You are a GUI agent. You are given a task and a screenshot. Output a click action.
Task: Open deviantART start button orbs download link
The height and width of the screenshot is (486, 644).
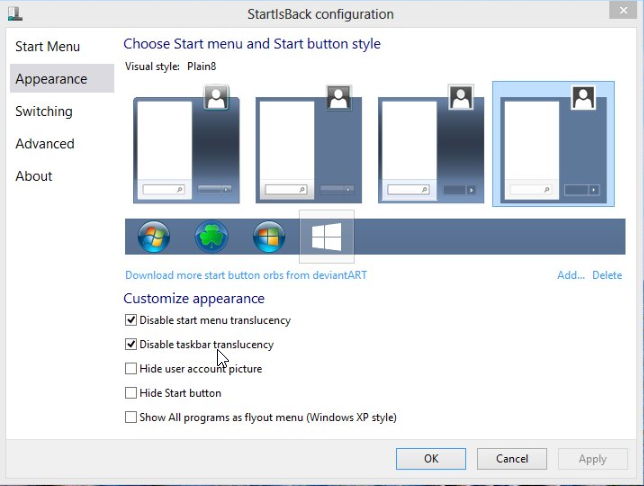(x=246, y=275)
